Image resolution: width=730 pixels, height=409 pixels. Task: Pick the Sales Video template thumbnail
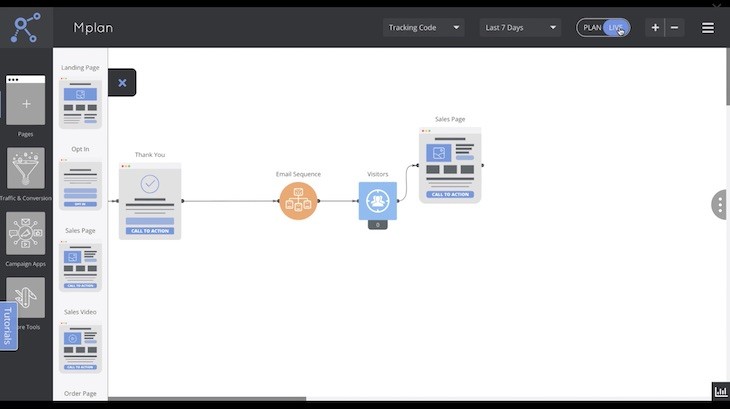click(x=80, y=347)
